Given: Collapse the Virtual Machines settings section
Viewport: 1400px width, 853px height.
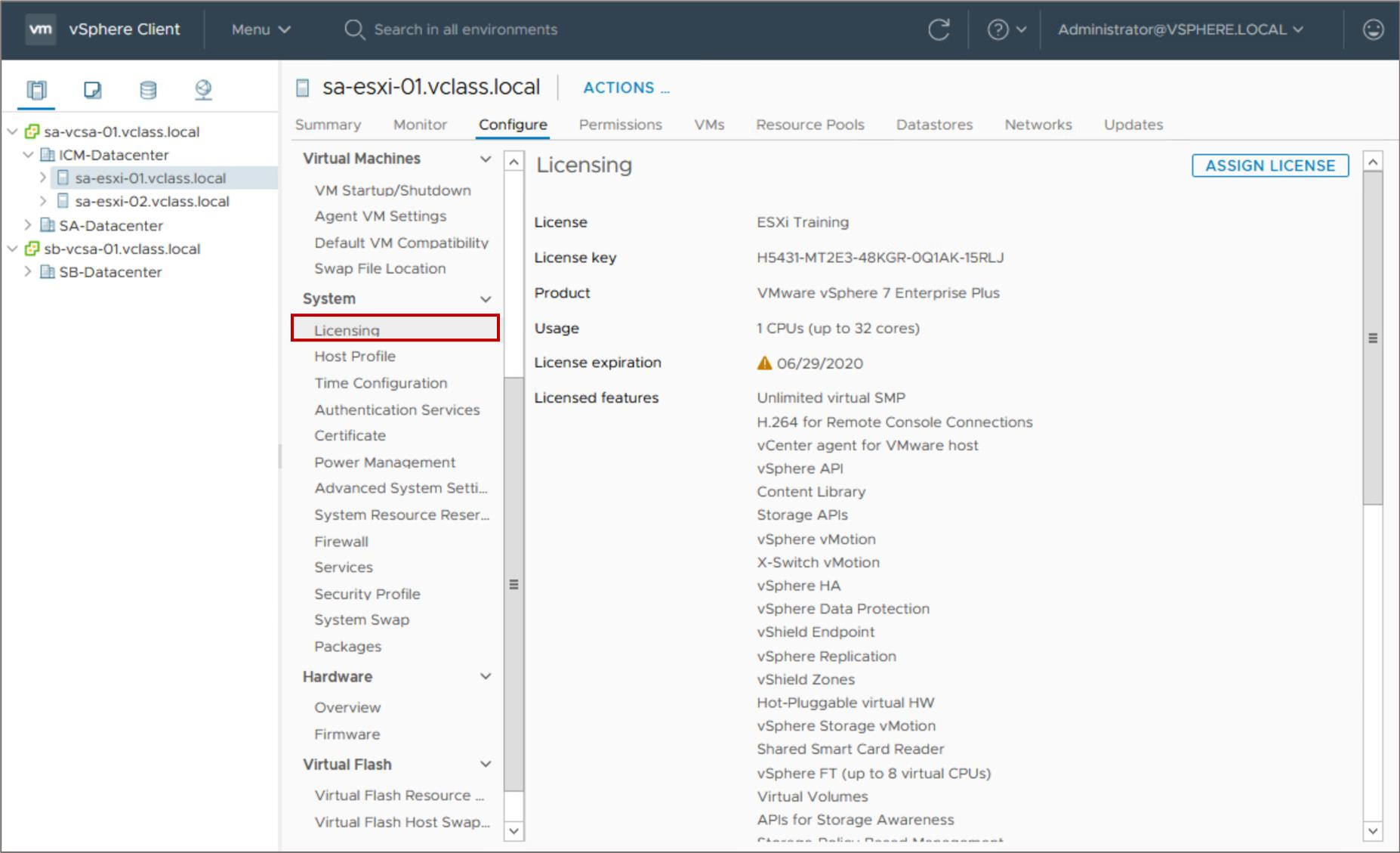Looking at the screenshot, I should (486, 159).
